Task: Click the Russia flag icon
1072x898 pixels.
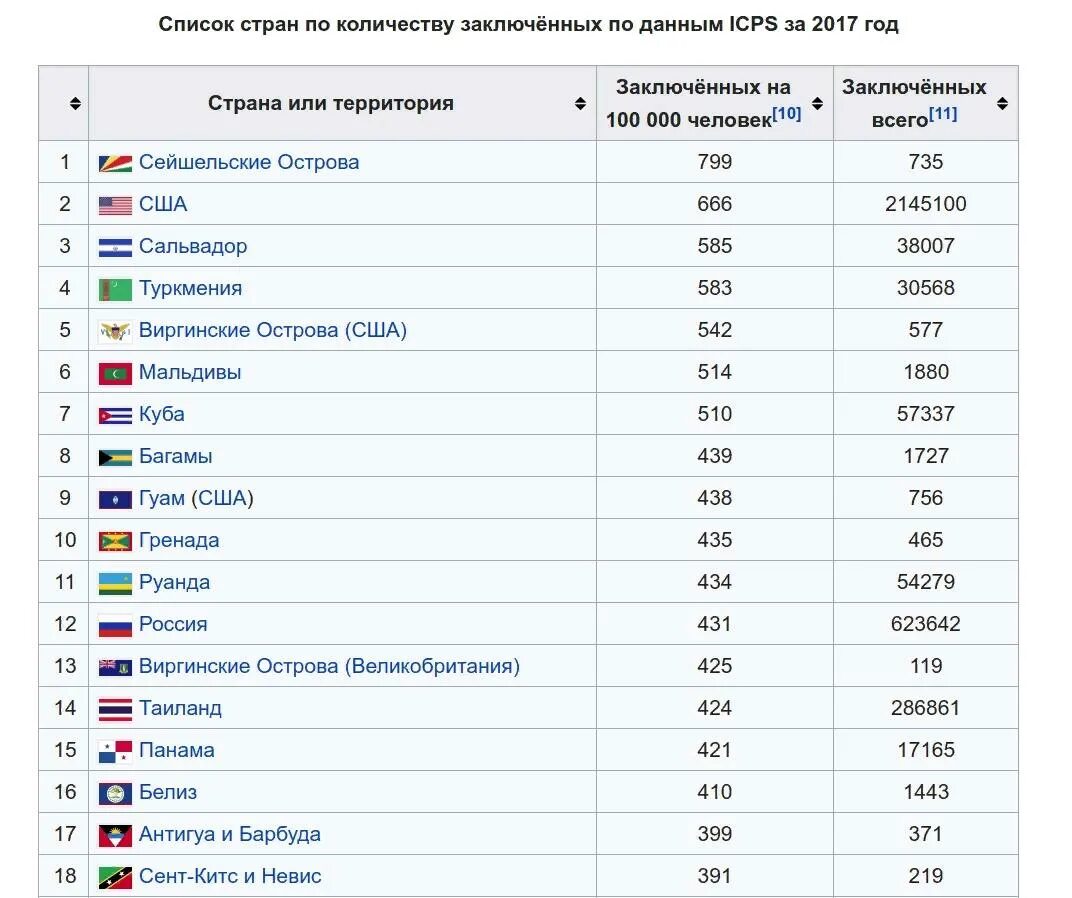Action: click(x=115, y=625)
